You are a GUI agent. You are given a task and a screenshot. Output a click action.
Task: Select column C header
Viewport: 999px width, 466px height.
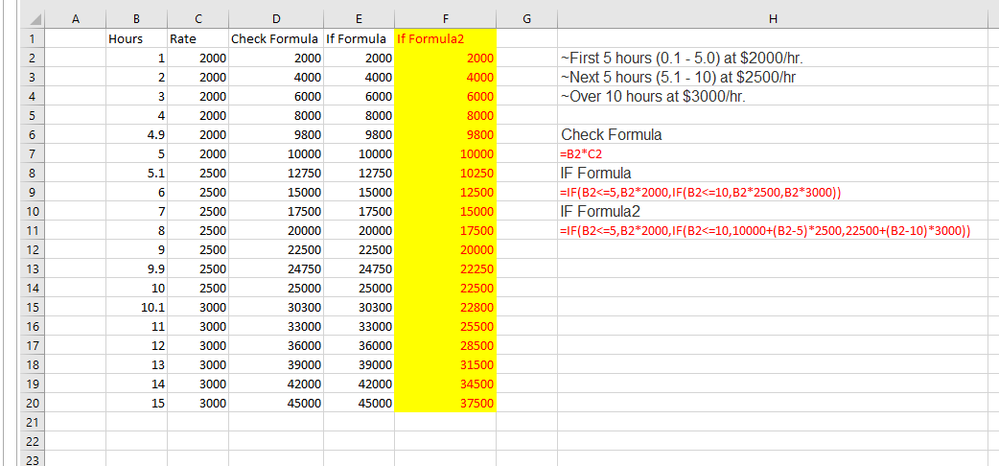coord(198,19)
